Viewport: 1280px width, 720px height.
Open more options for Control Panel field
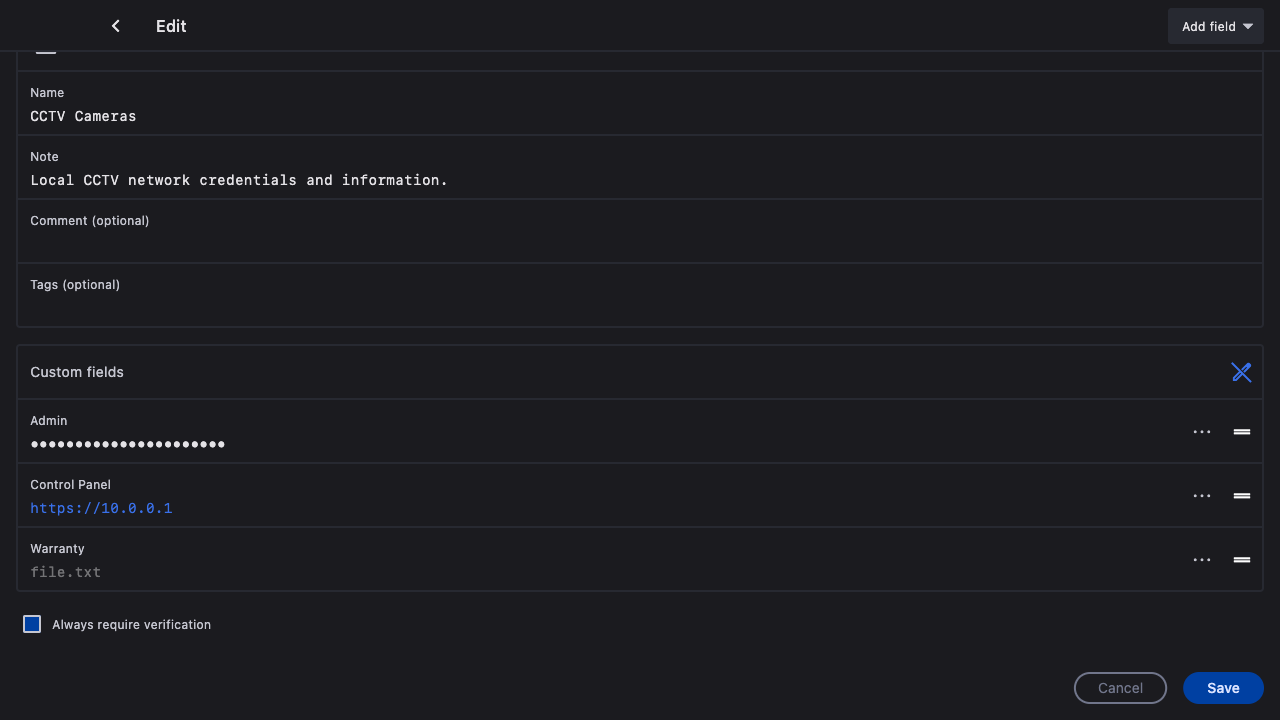[x=1202, y=496]
